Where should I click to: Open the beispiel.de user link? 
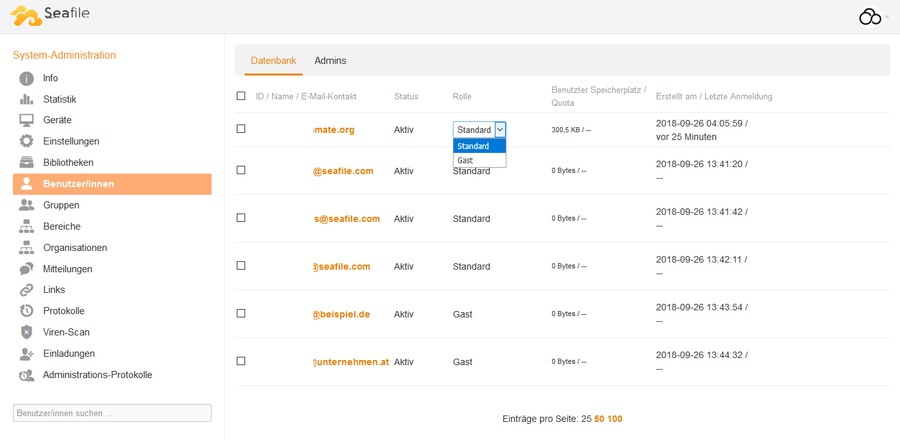(342, 314)
